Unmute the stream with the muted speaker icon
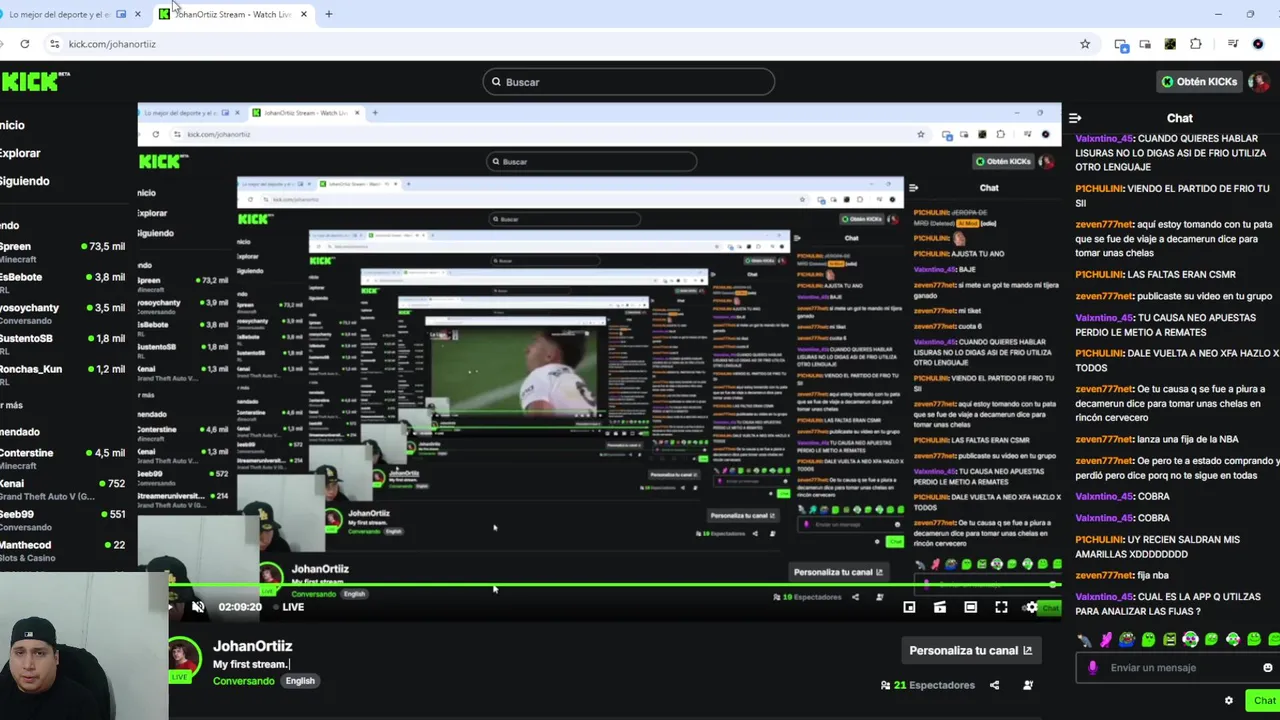The width and height of the screenshot is (1280, 720). click(198, 606)
